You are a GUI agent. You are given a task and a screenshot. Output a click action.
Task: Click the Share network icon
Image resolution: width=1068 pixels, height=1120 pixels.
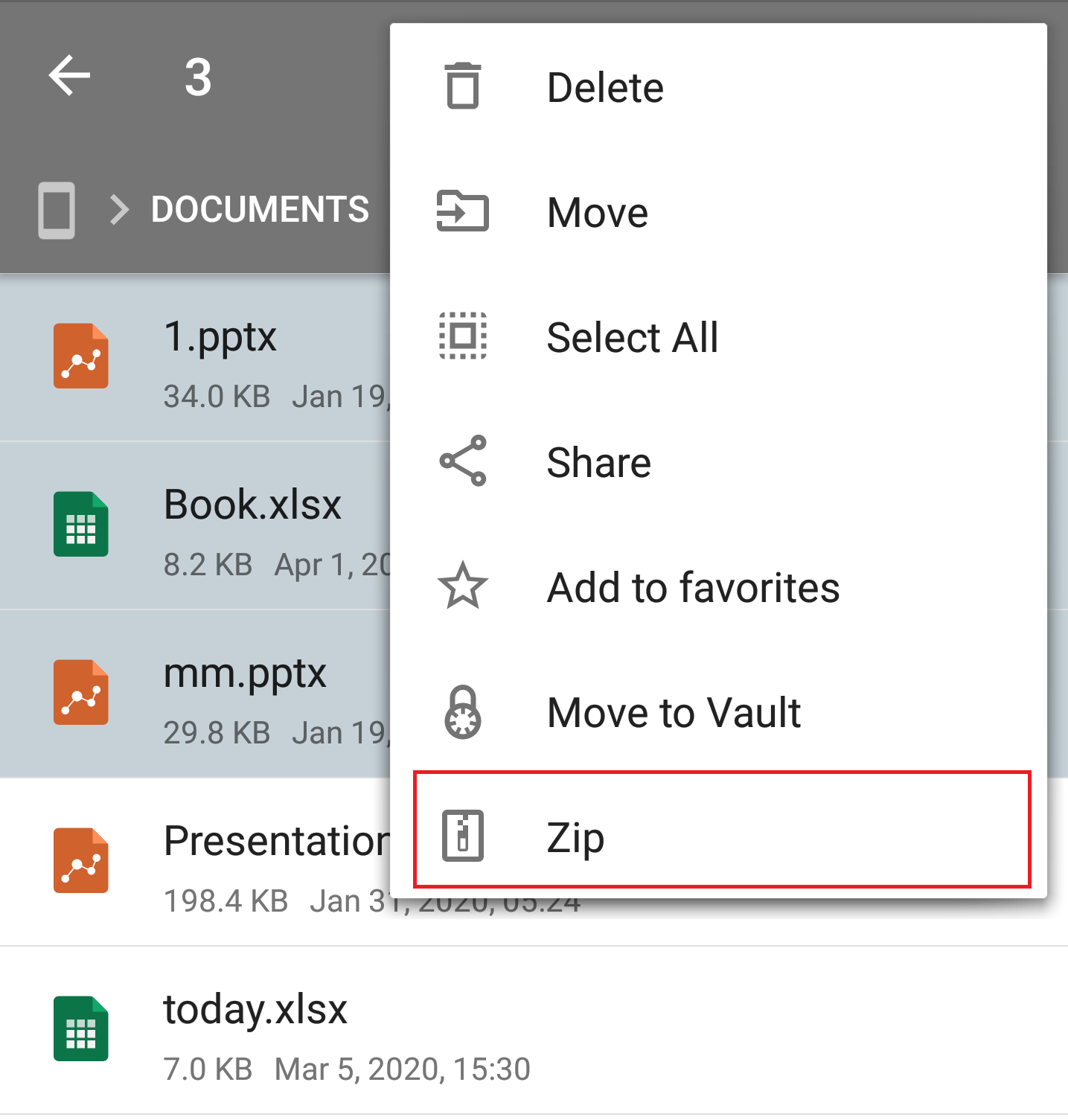click(461, 461)
